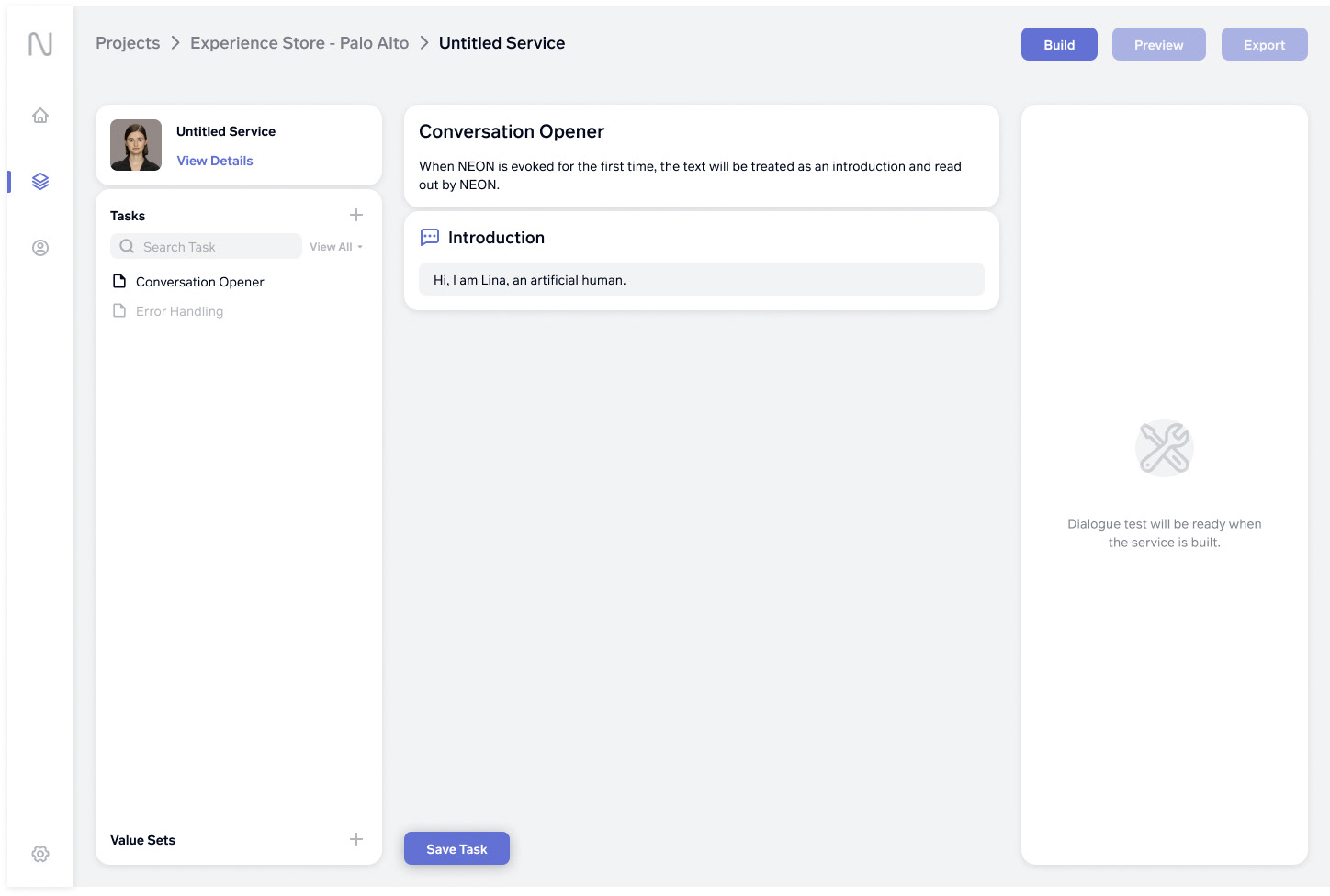Image resolution: width=1330 pixels, height=896 pixels.
Task: Open the settings gear icon
Action: click(x=40, y=854)
